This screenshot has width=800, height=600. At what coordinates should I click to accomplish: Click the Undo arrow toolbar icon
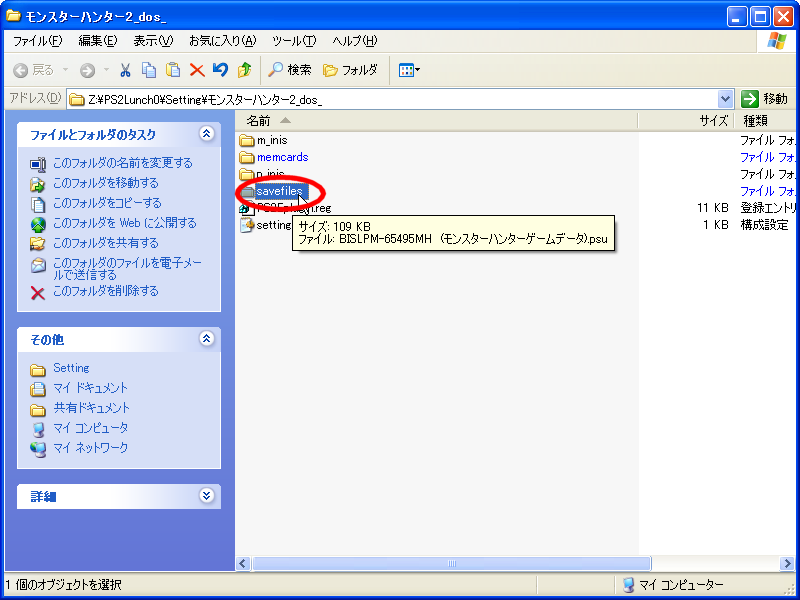tap(220, 69)
